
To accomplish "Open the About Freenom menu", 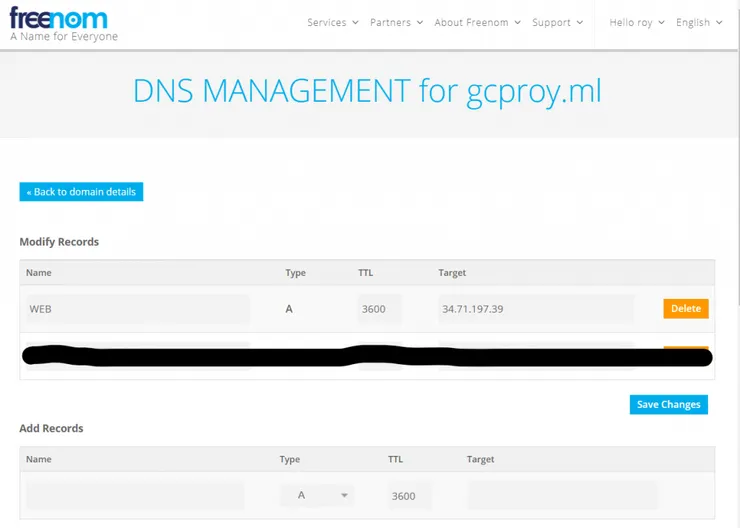I will click(x=477, y=23).
